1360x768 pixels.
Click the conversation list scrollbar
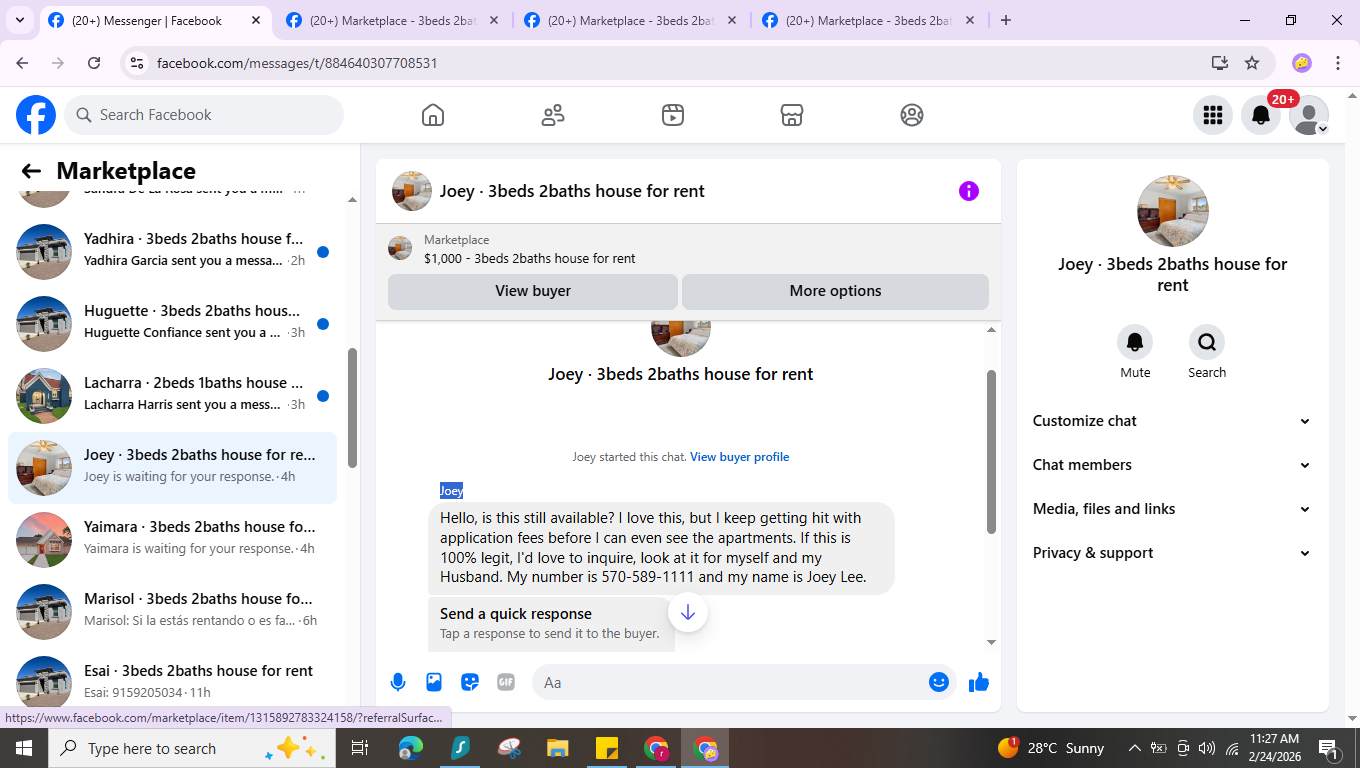[x=352, y=407]
